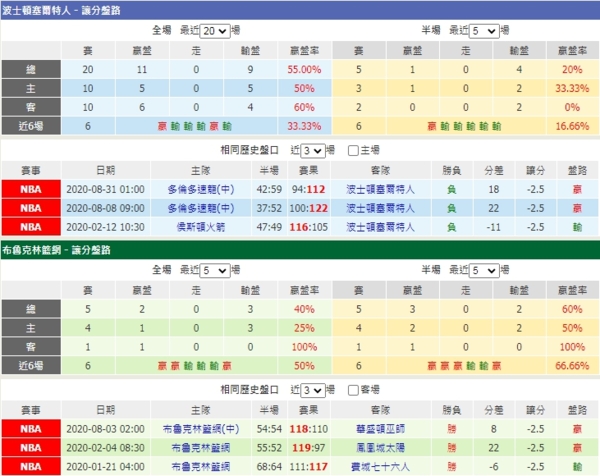Open 波士頓塞爾特人 link in 2020-08-31 row
The image size is (600, 476).
click(x=380, y=189)
